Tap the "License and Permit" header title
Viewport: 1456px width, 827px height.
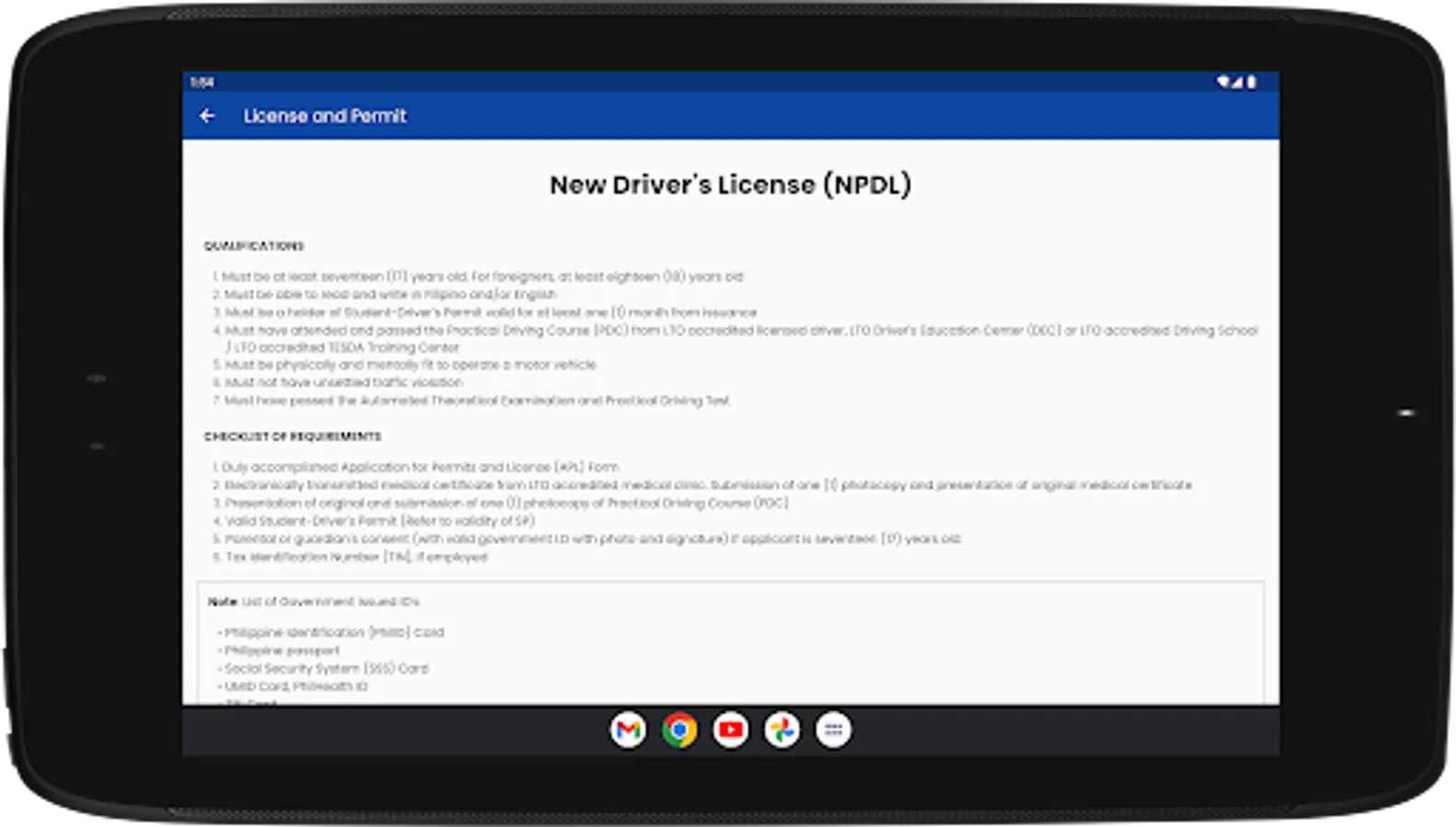click(x=324, y=116)
